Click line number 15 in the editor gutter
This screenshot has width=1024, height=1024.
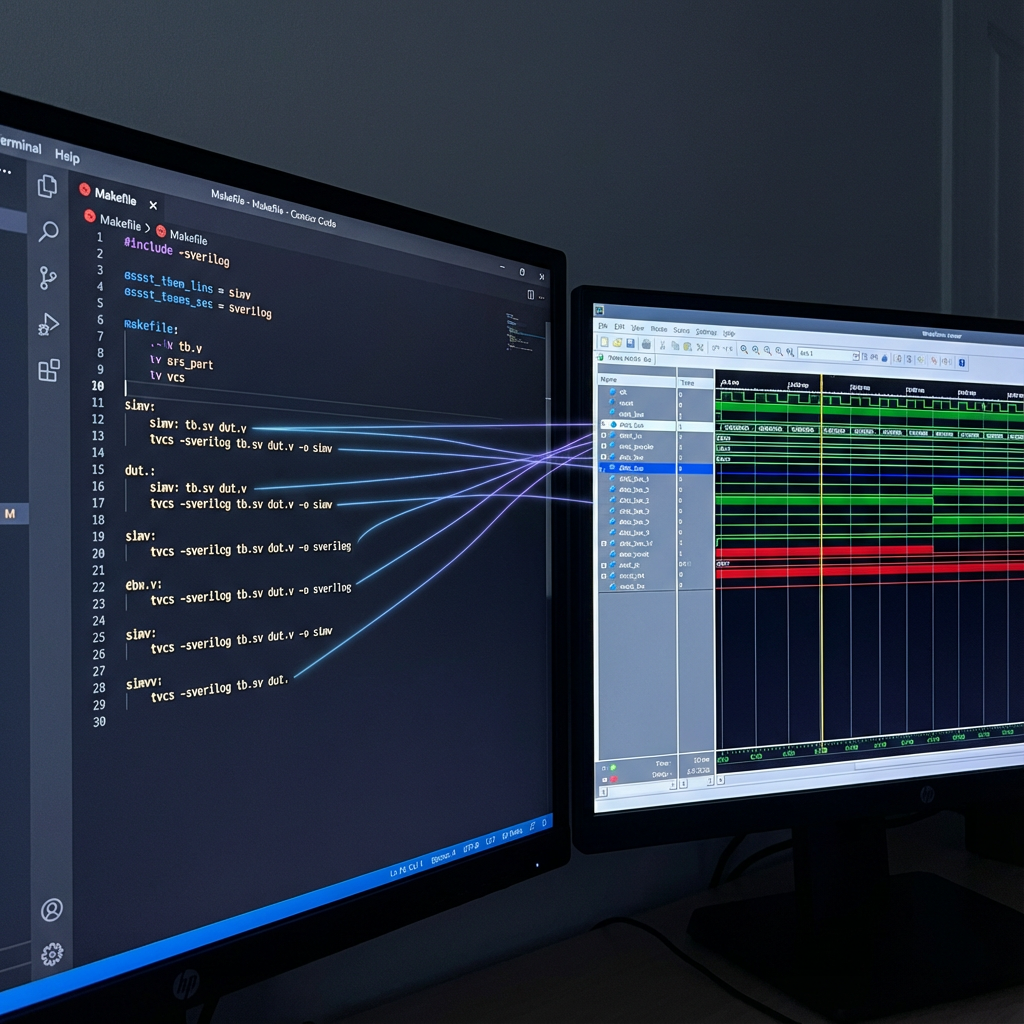pos(98,470)
